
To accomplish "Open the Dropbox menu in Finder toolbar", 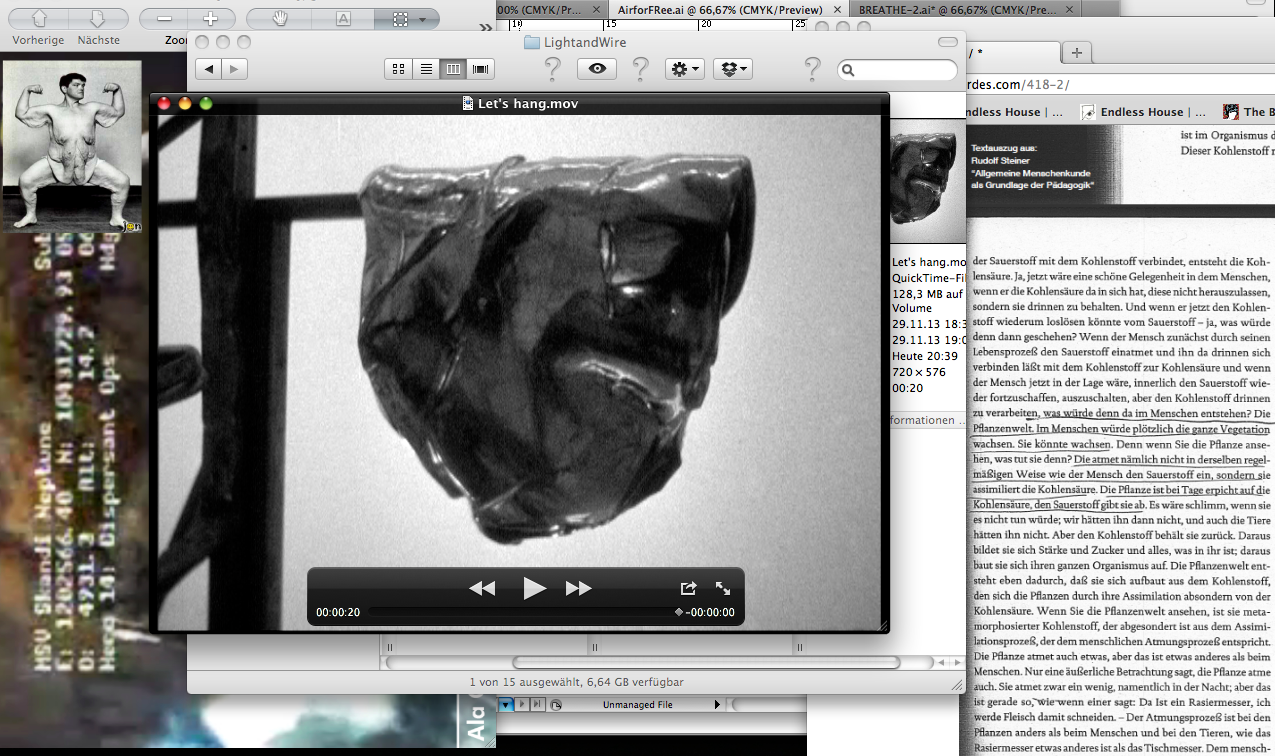I will [733, 69].
